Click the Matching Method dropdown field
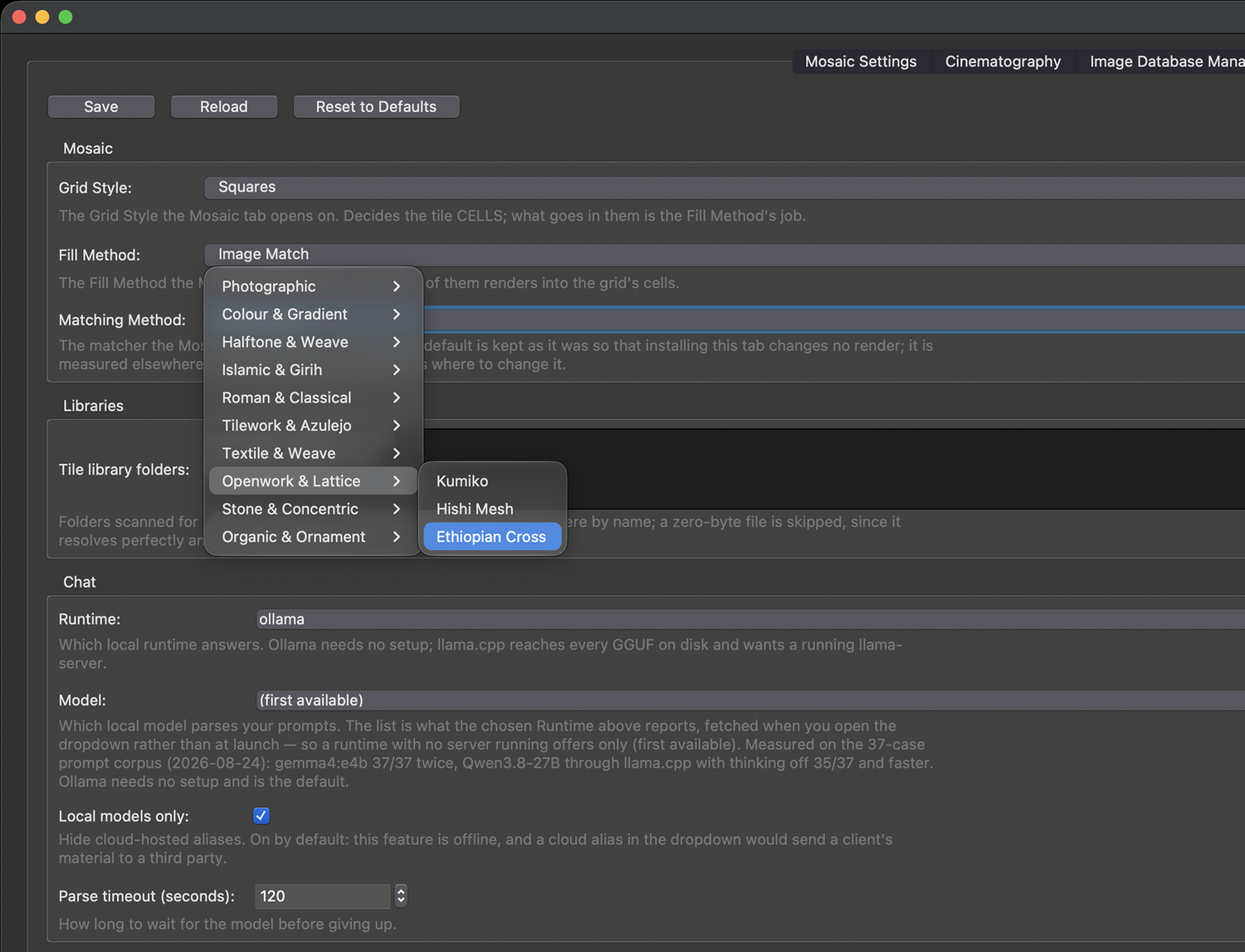 [834, 320]
